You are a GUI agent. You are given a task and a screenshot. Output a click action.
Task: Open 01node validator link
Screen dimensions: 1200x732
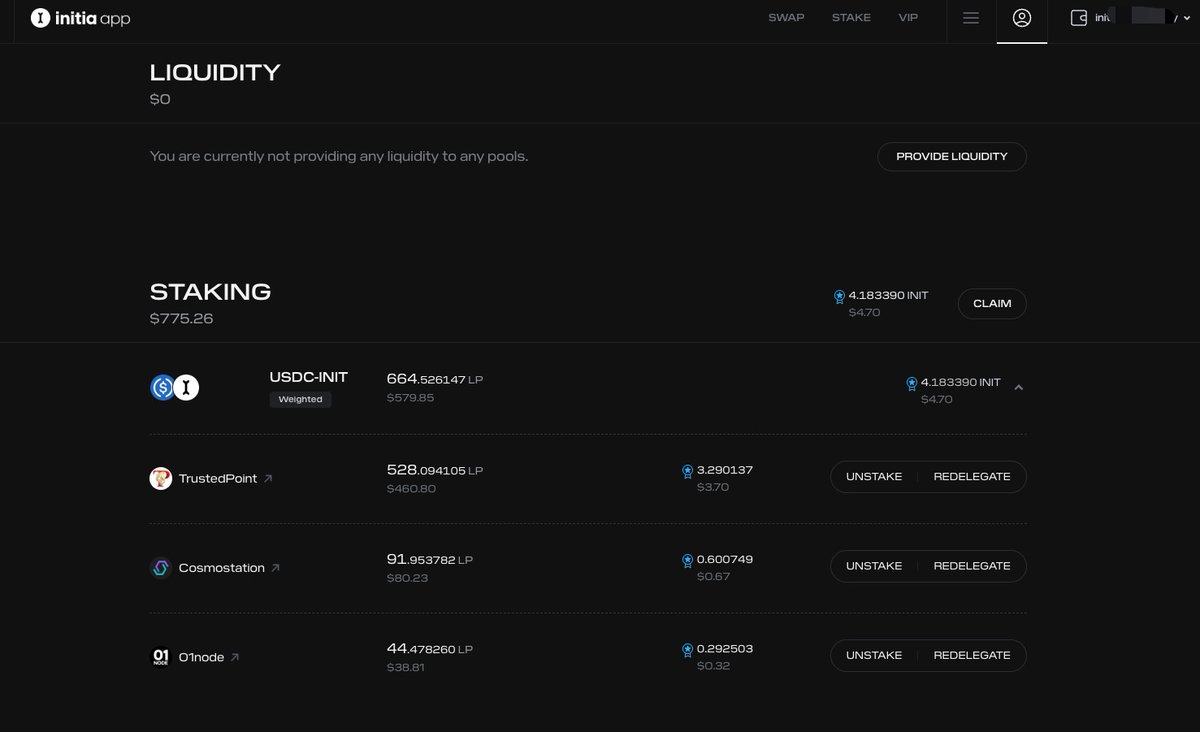[202, 657]
